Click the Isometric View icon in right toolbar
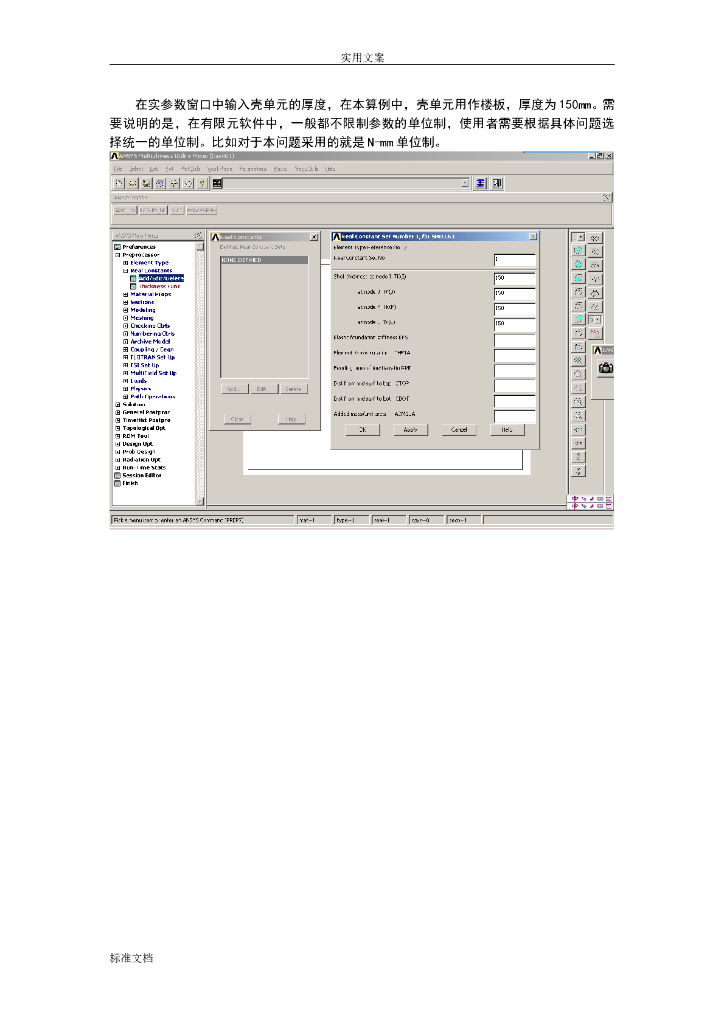This screenshot has height=1024, width=724. coord(578,251)
